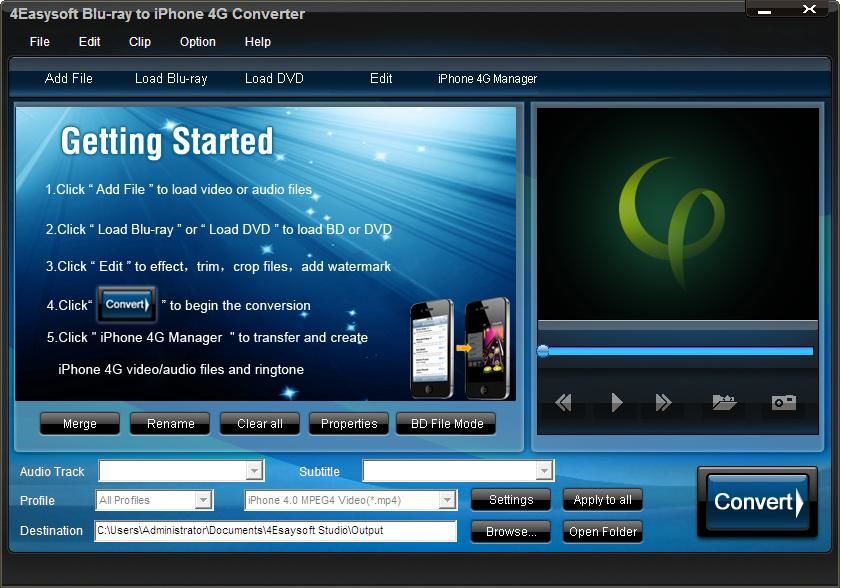This screenshot has height=588, width=841.
Task: Expand the Subtitle dropdown
Action: (544, 471)
